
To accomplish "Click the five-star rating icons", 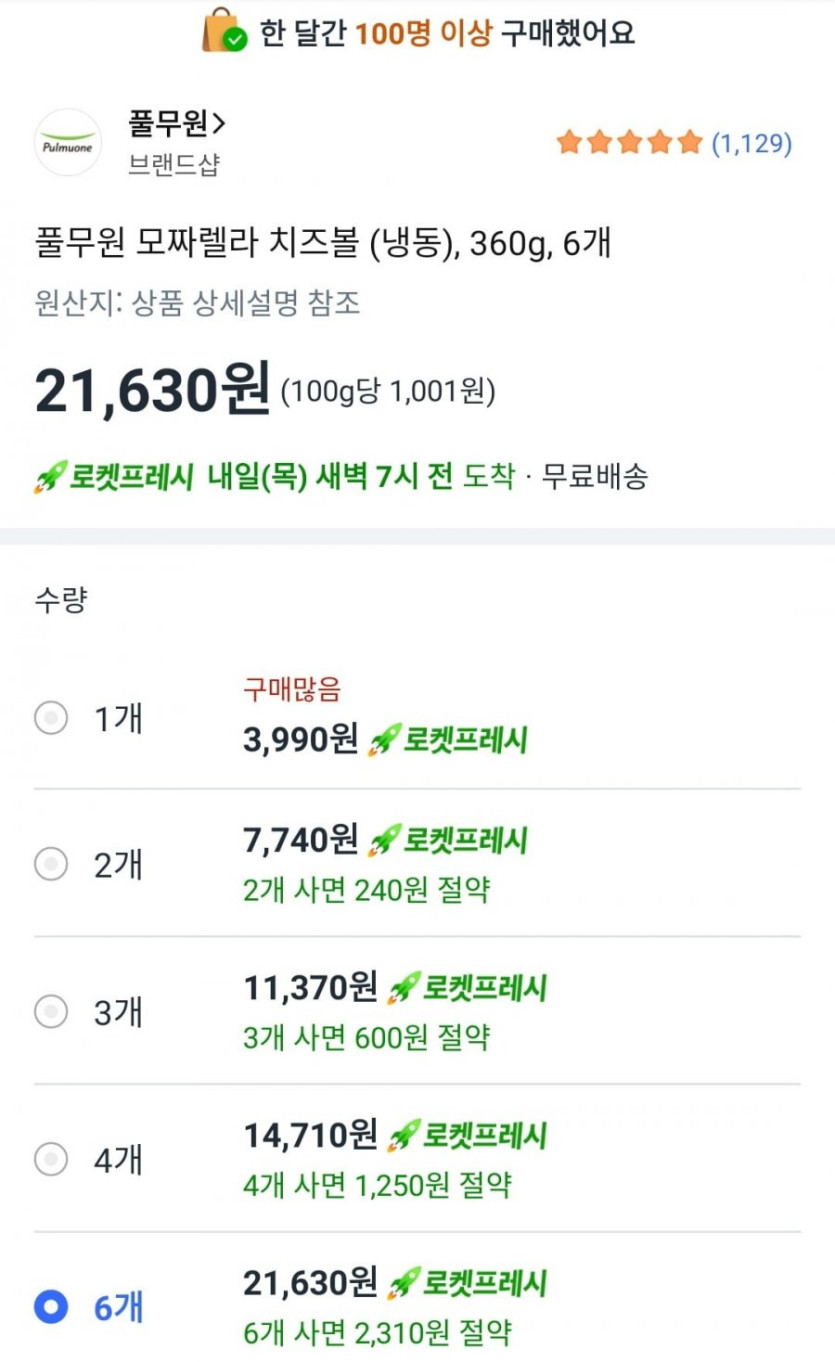I will (630, 144).
